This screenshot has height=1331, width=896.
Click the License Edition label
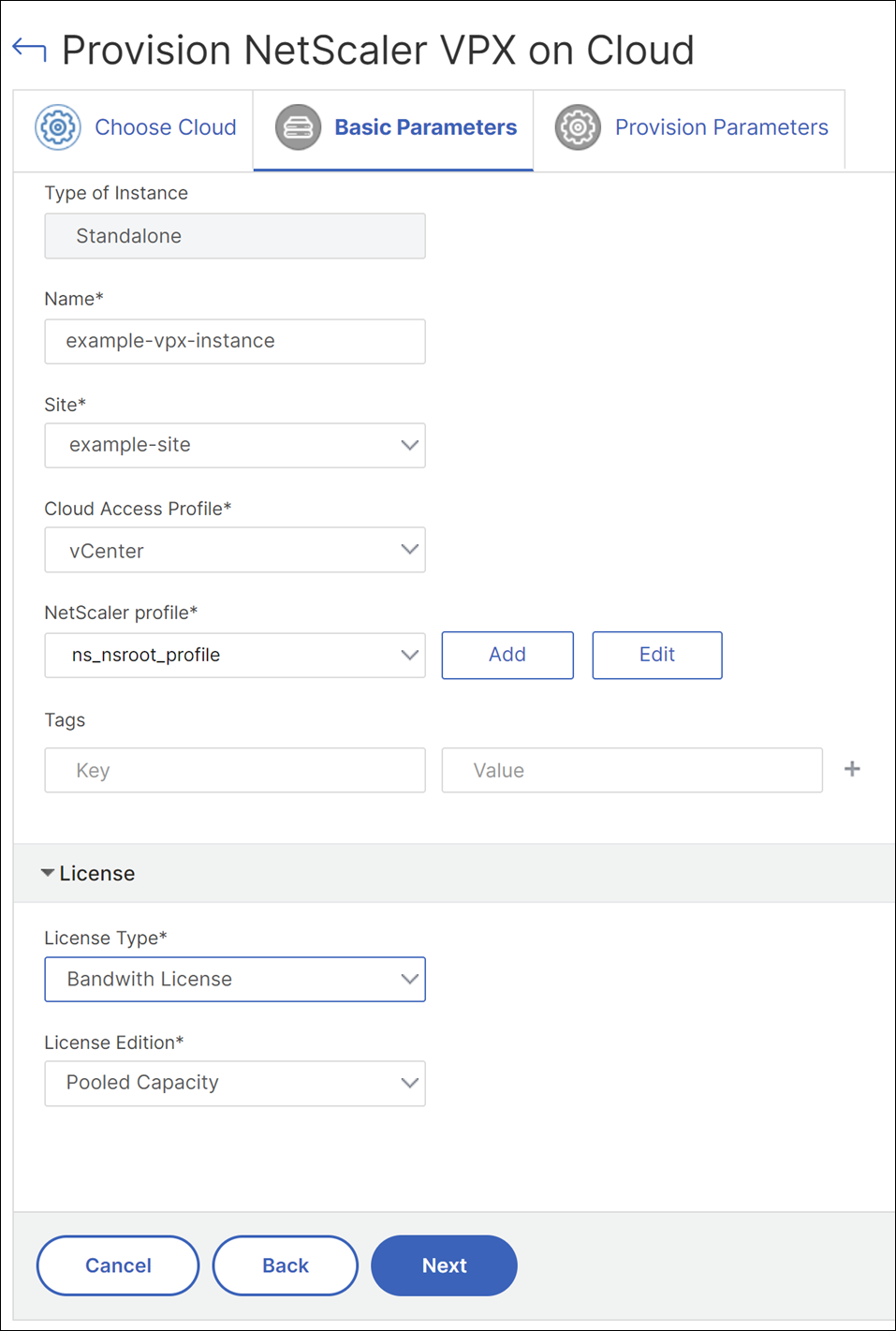click(x=114, y=1043)
